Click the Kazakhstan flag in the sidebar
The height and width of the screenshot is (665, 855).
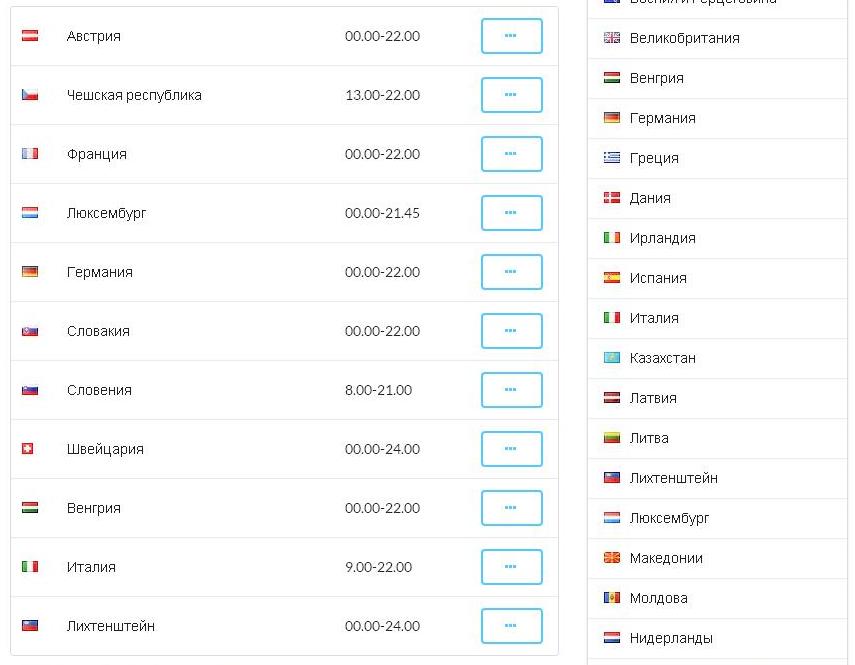[x=612, y=358]
